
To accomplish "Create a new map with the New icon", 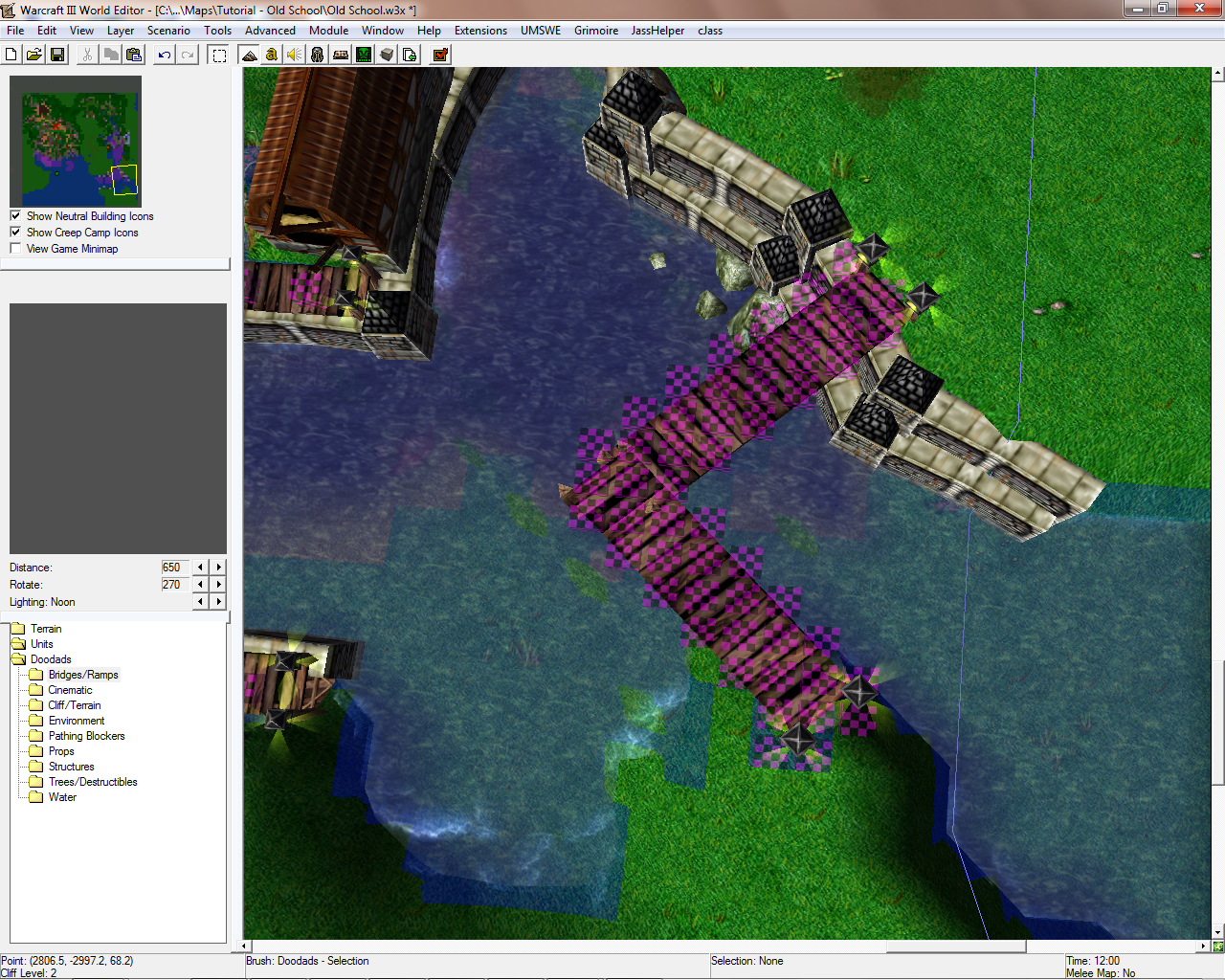I will [x=11, y=55].
